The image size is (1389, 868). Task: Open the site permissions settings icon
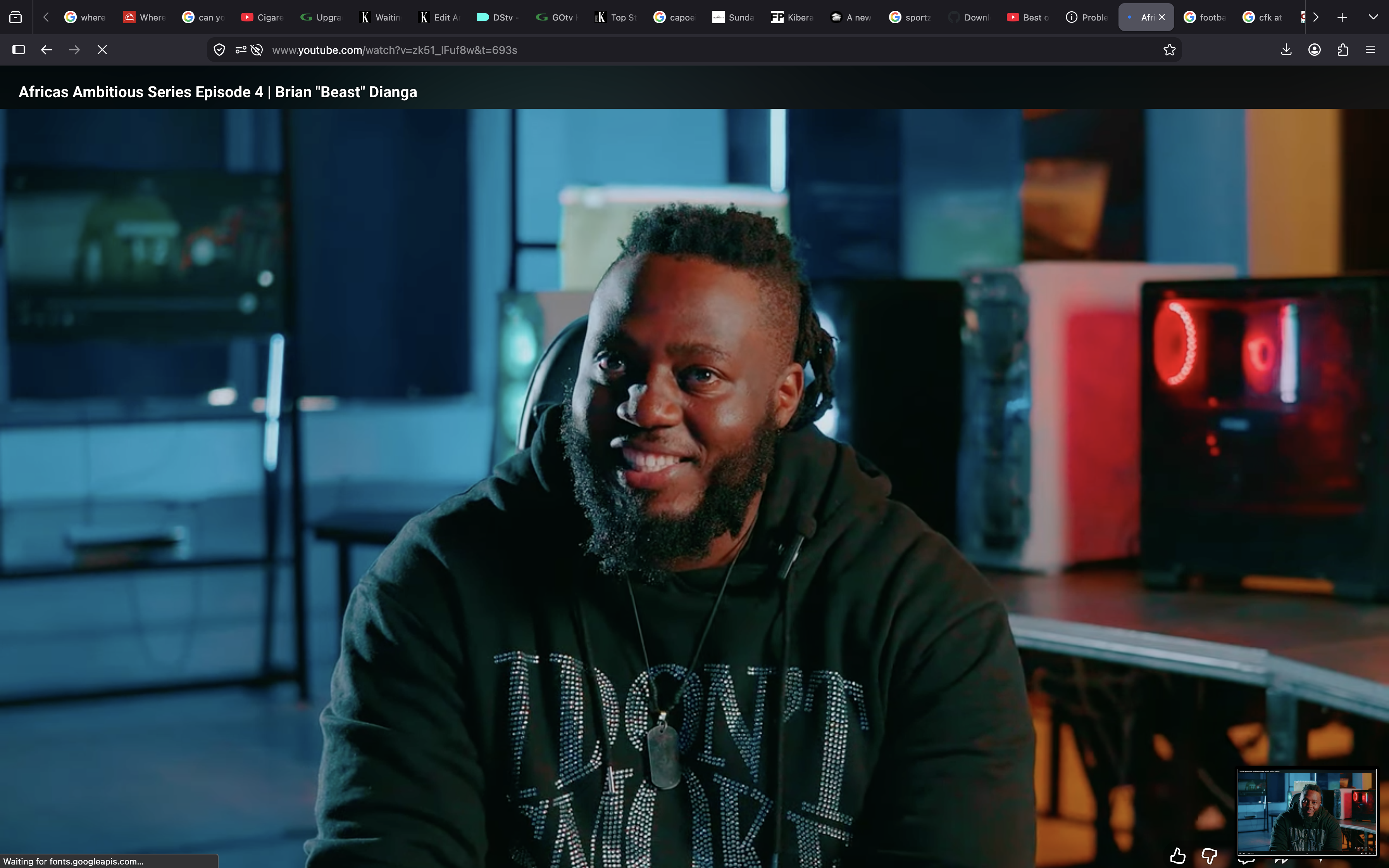[241, 50]
